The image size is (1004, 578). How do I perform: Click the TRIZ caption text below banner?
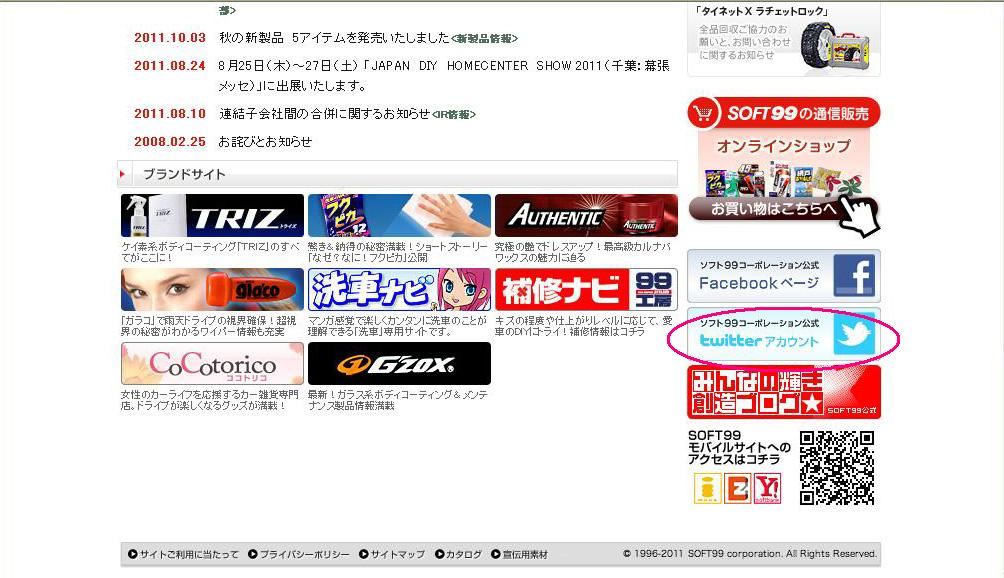(x=210, y=252)
